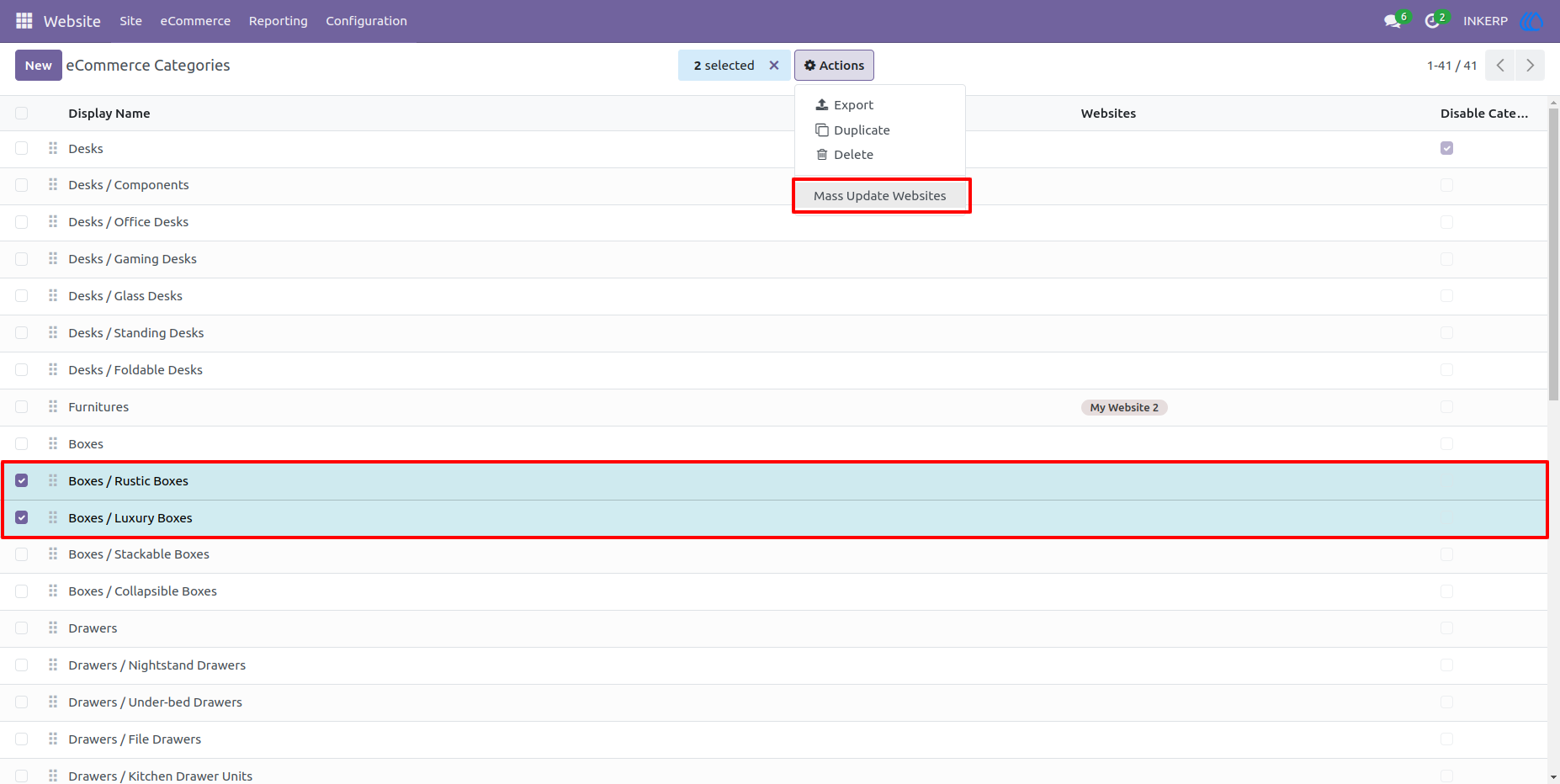Choose Delete from Actions menu
The width and height of the screenshot is (1560, 784).
pos(879,155)
